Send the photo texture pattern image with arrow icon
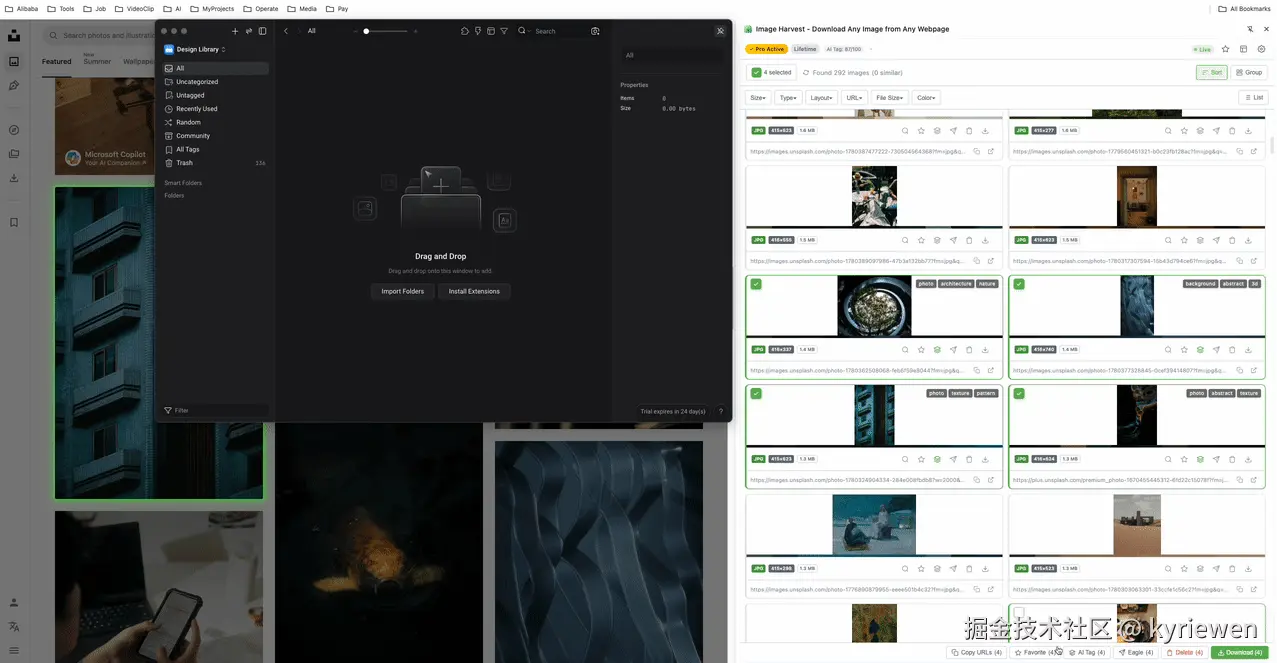The width and height of the screenshot is (1277, 663). (x=953, y=459)
